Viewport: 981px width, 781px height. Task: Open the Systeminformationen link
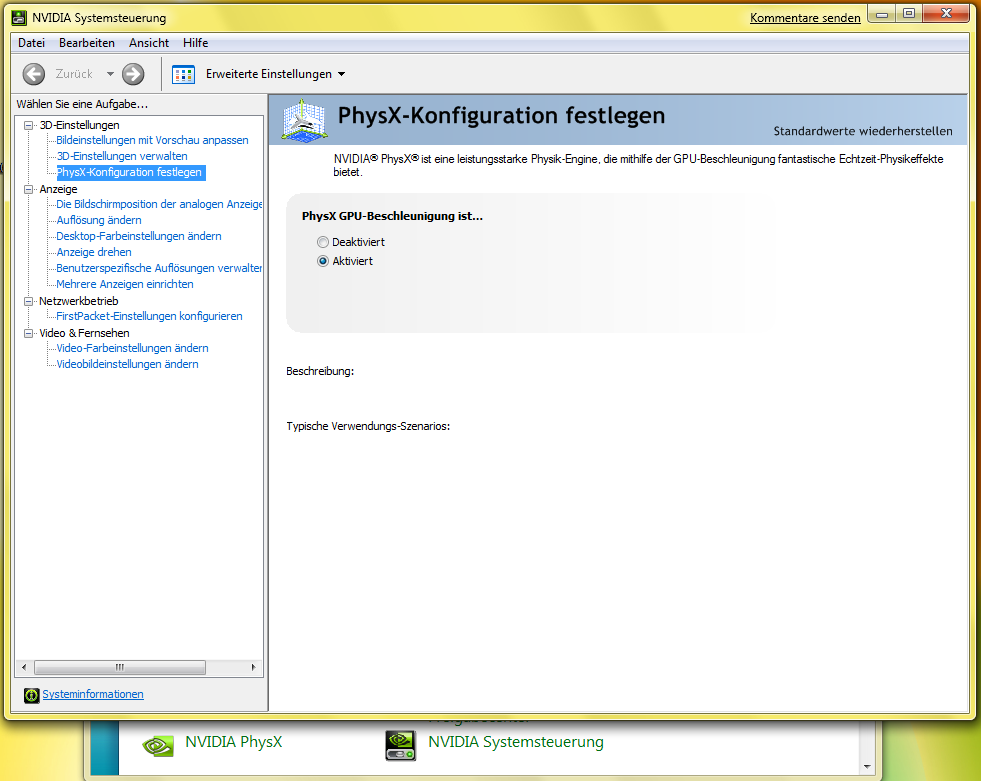(x=93, y=694)
